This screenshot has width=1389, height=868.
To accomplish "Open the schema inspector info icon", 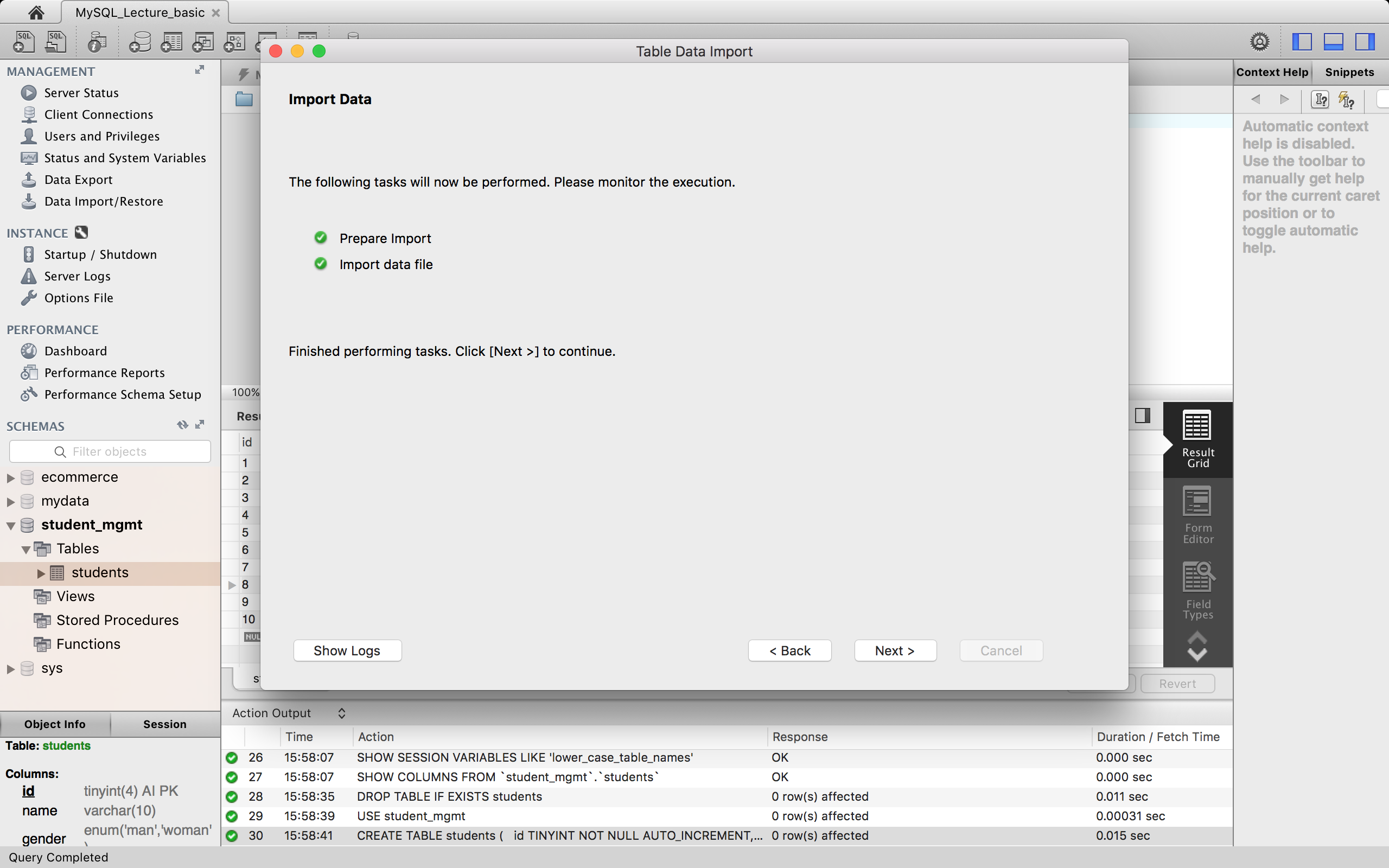I will [97, 42].
